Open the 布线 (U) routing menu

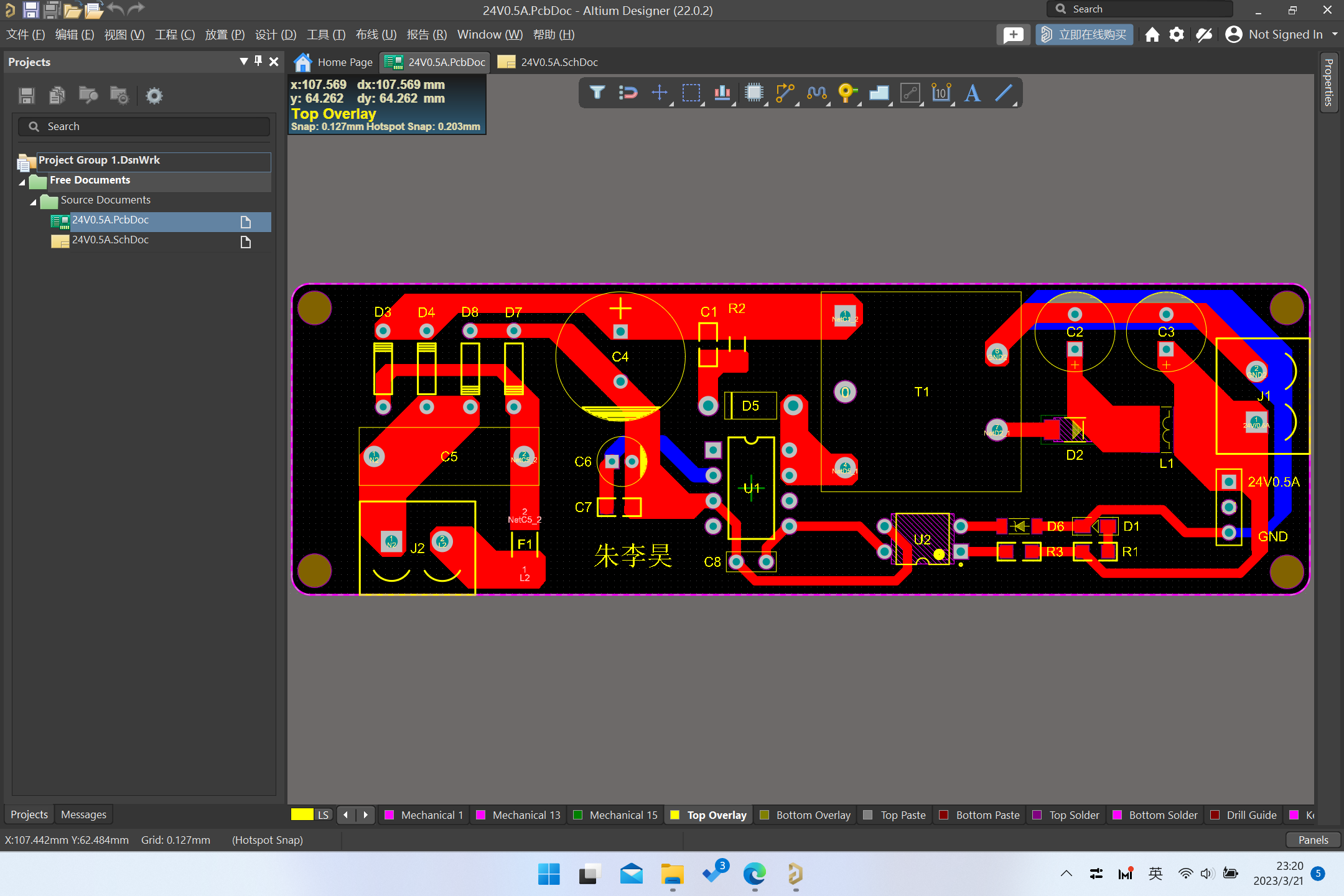376,34
